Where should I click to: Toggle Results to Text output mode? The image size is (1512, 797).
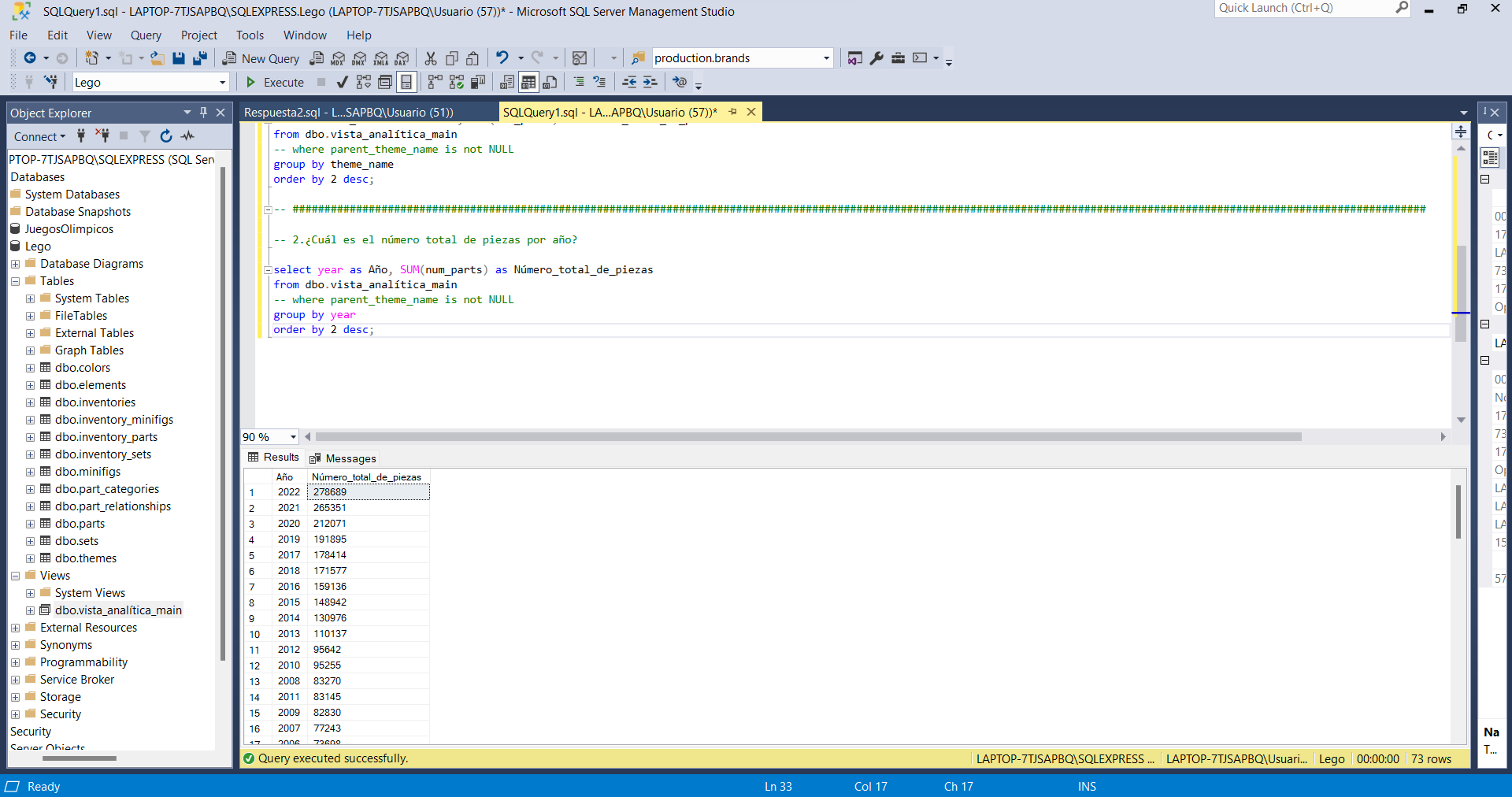[507, 83]
